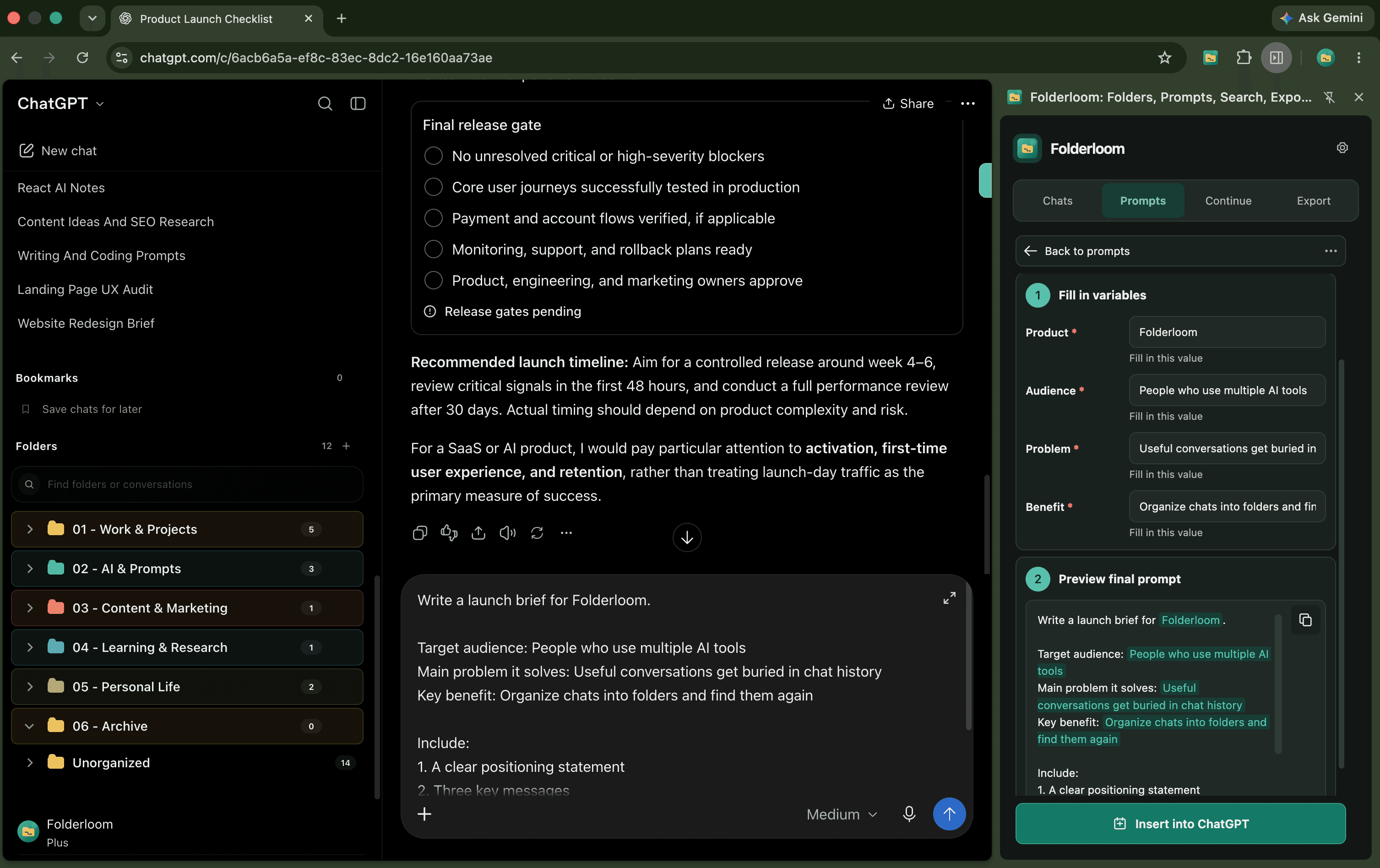The height and width of the screenshot is (868, 1380).
Task: Open Folderloom settings gear icon
Action: tap(1342, 148)
